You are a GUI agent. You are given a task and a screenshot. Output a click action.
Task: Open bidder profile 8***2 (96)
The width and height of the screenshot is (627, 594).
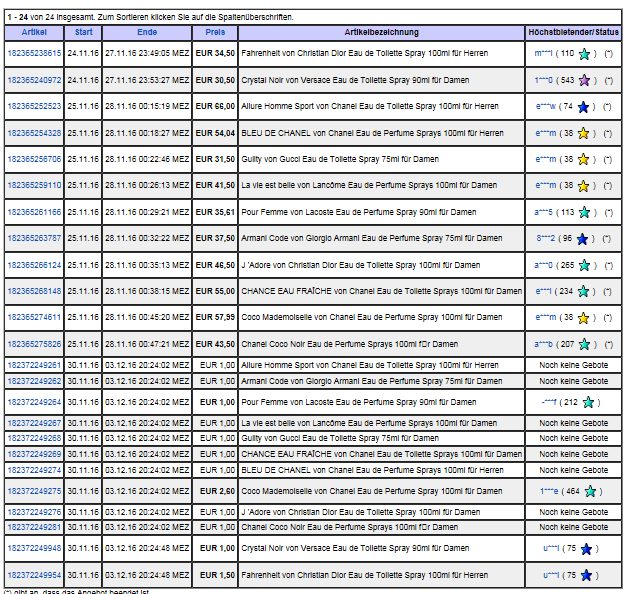tap(545, 238)
